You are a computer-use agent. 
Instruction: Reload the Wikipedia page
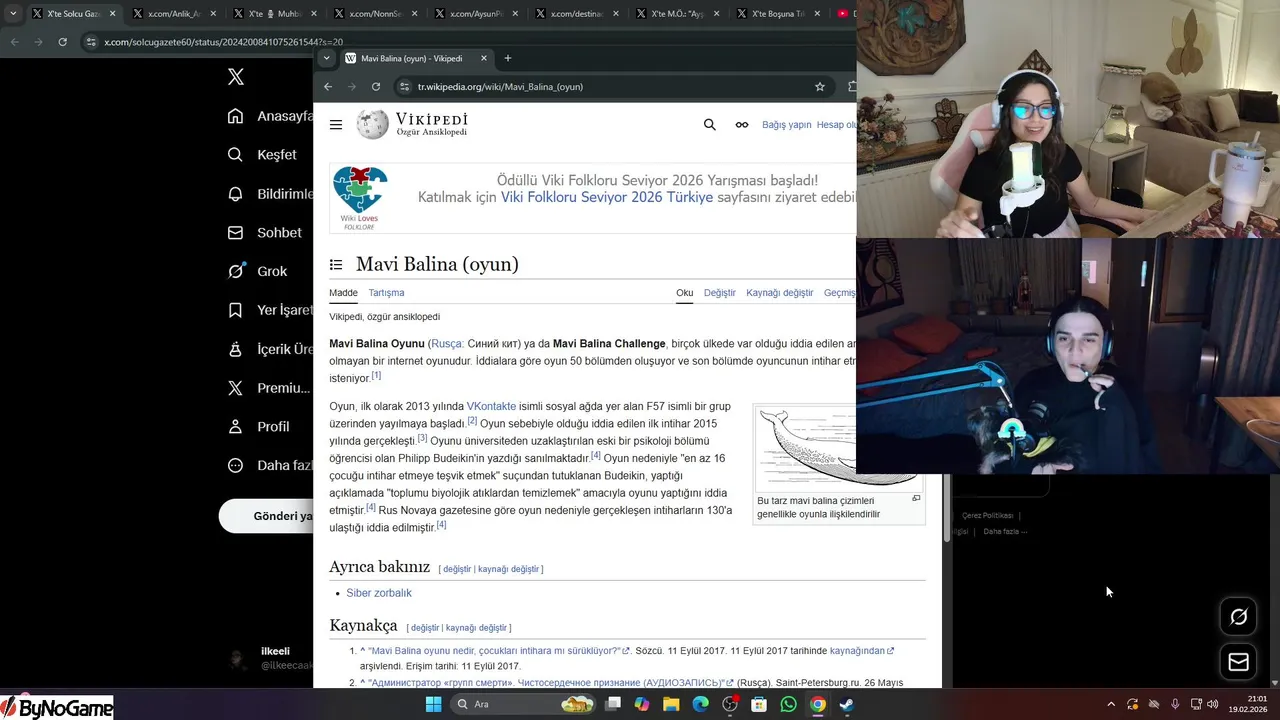click(x=376, y=87)
